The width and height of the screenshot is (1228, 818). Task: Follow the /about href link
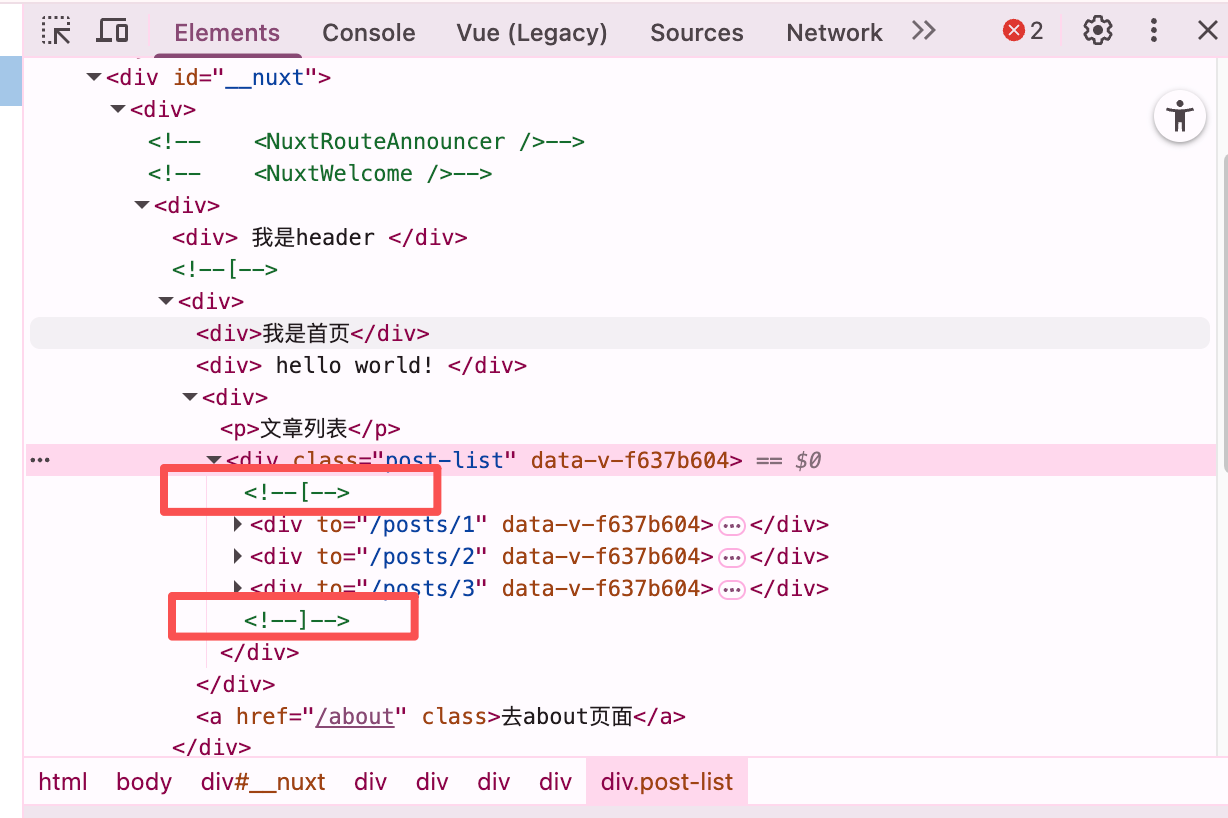tap(354, 716)
